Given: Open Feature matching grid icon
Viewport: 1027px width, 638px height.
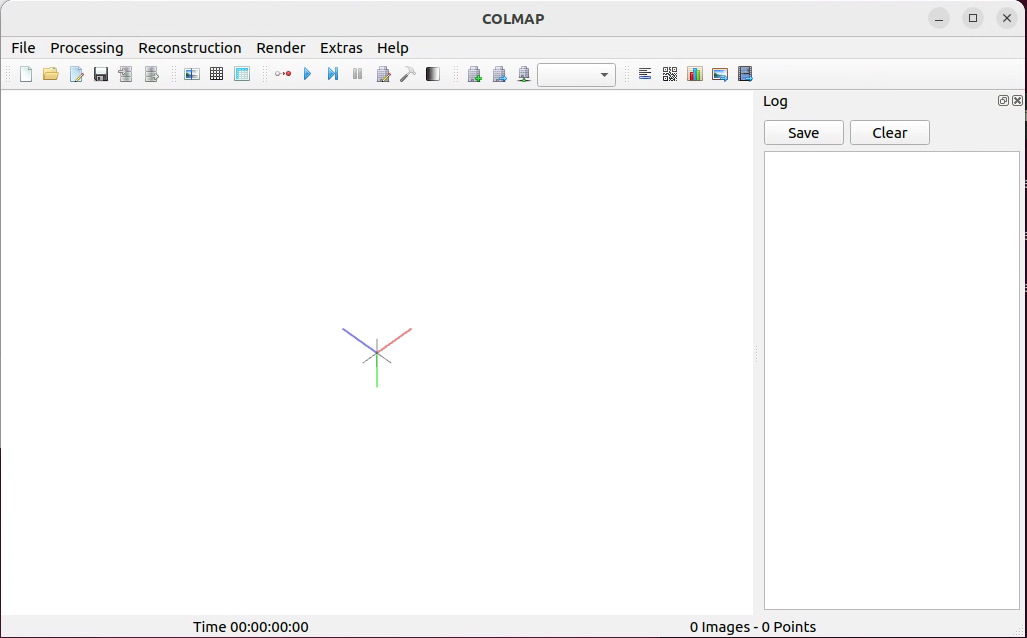Looking at the screenshot, I should pos(217,74).
